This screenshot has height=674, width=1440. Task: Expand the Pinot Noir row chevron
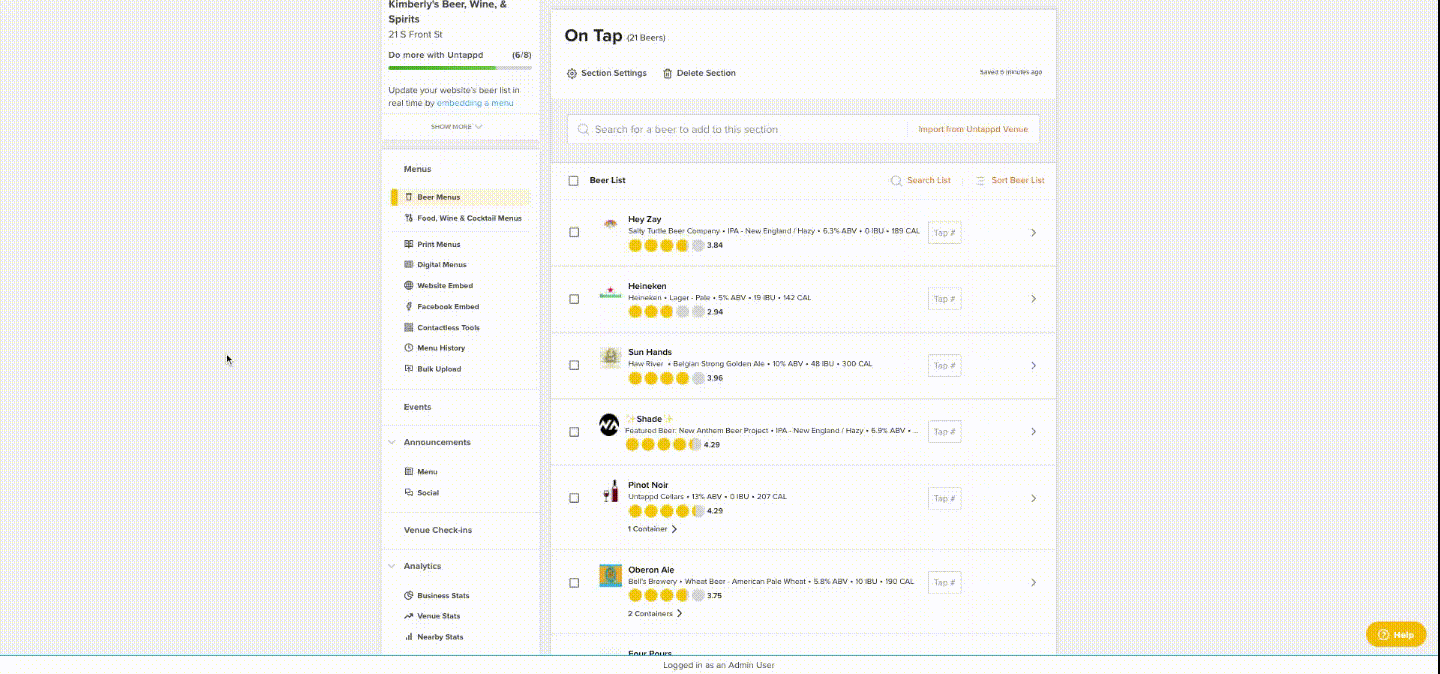point(1034,498)
